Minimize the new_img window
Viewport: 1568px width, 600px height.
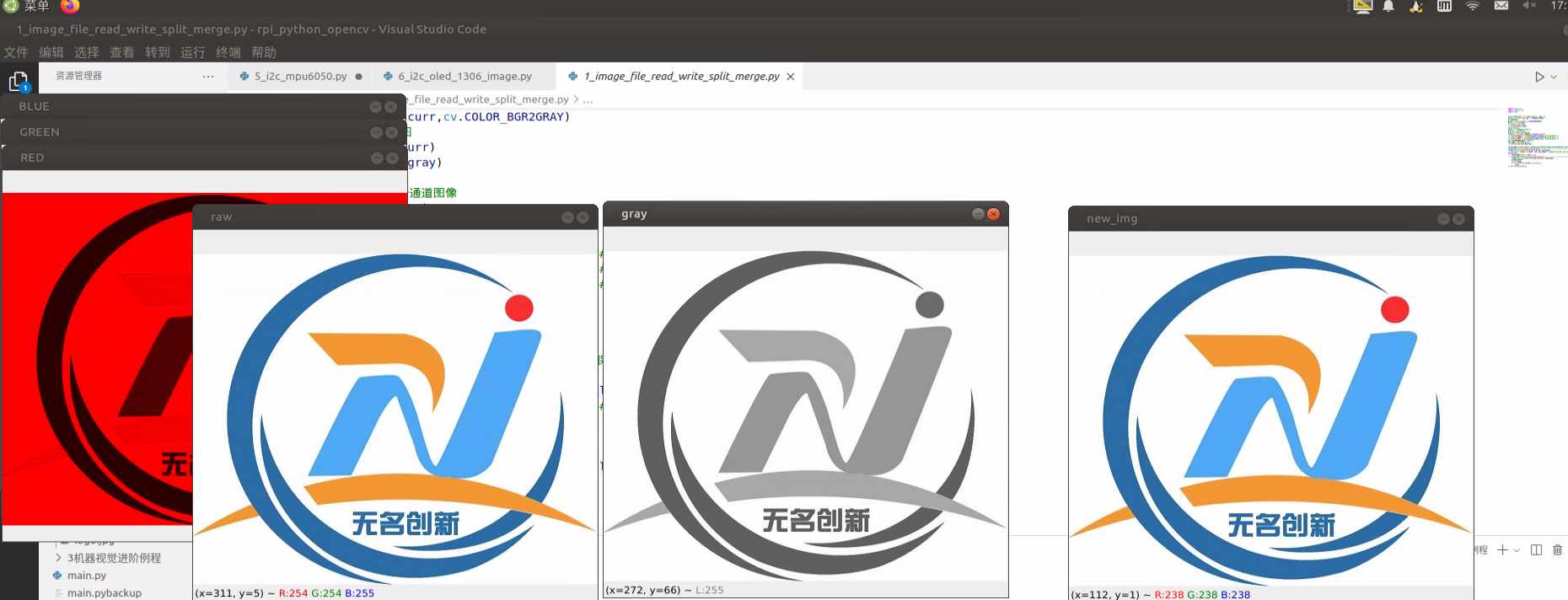pyautogui.click(x=1443, y=219)
